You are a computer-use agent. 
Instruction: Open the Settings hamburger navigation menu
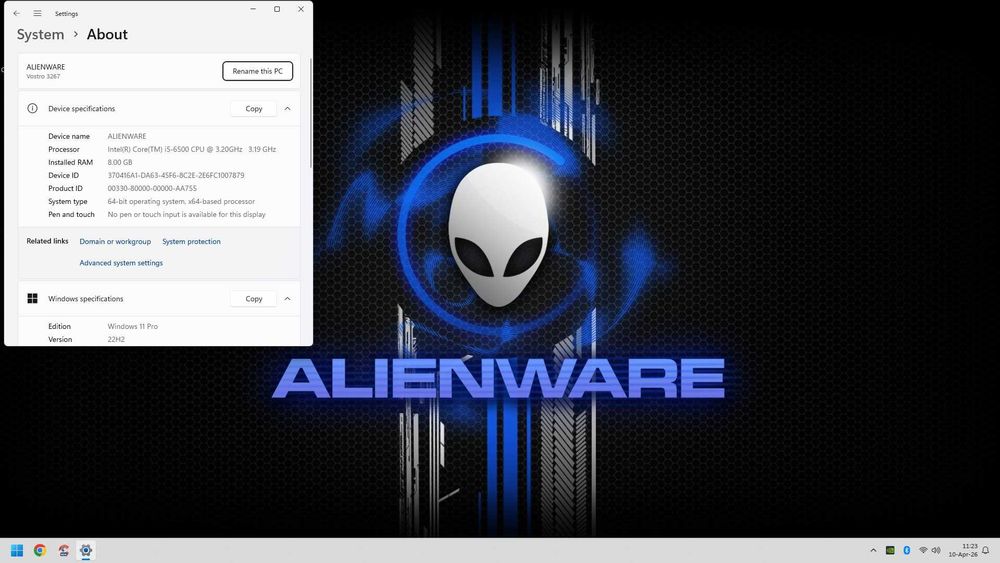(38, 13)
